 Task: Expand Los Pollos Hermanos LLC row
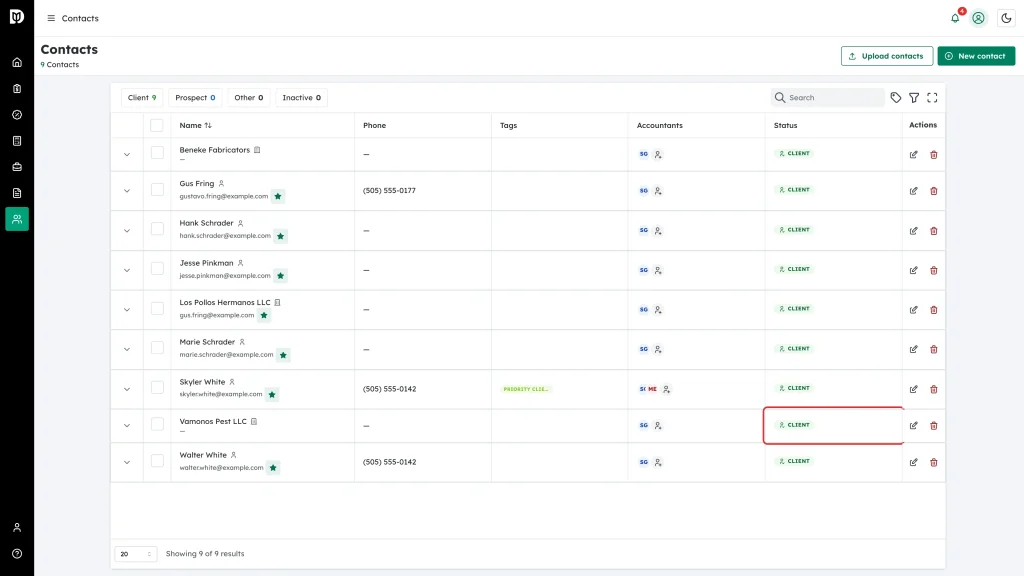127,310
